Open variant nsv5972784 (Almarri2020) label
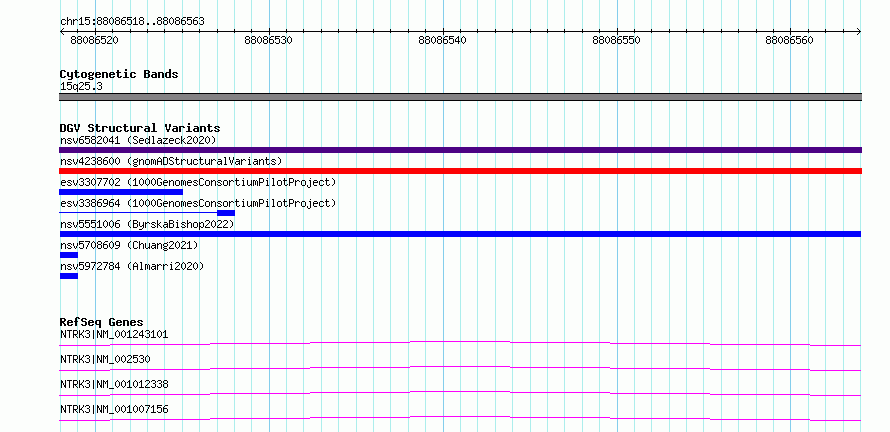The image size is (890, 432). (x=132, y=266)
